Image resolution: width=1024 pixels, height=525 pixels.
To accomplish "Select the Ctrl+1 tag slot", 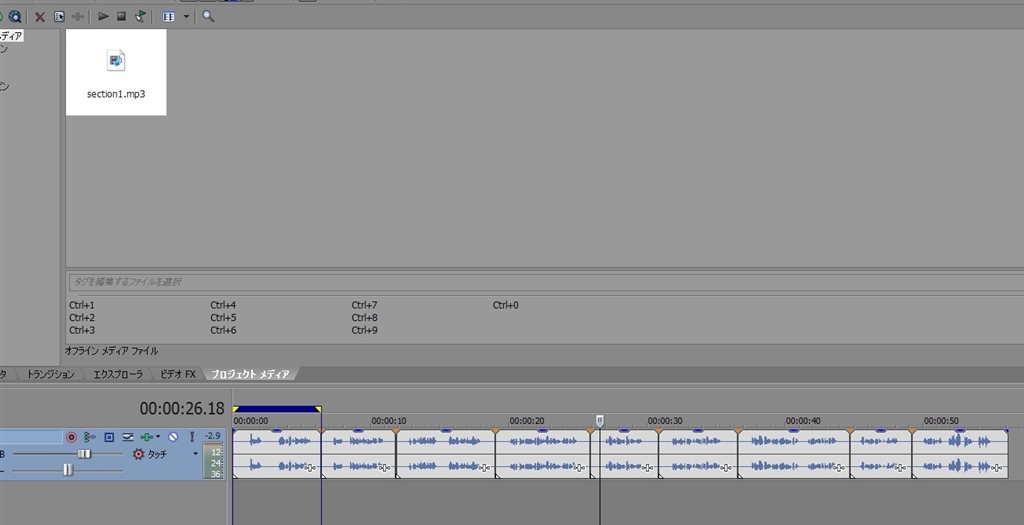I will [82, 305].
